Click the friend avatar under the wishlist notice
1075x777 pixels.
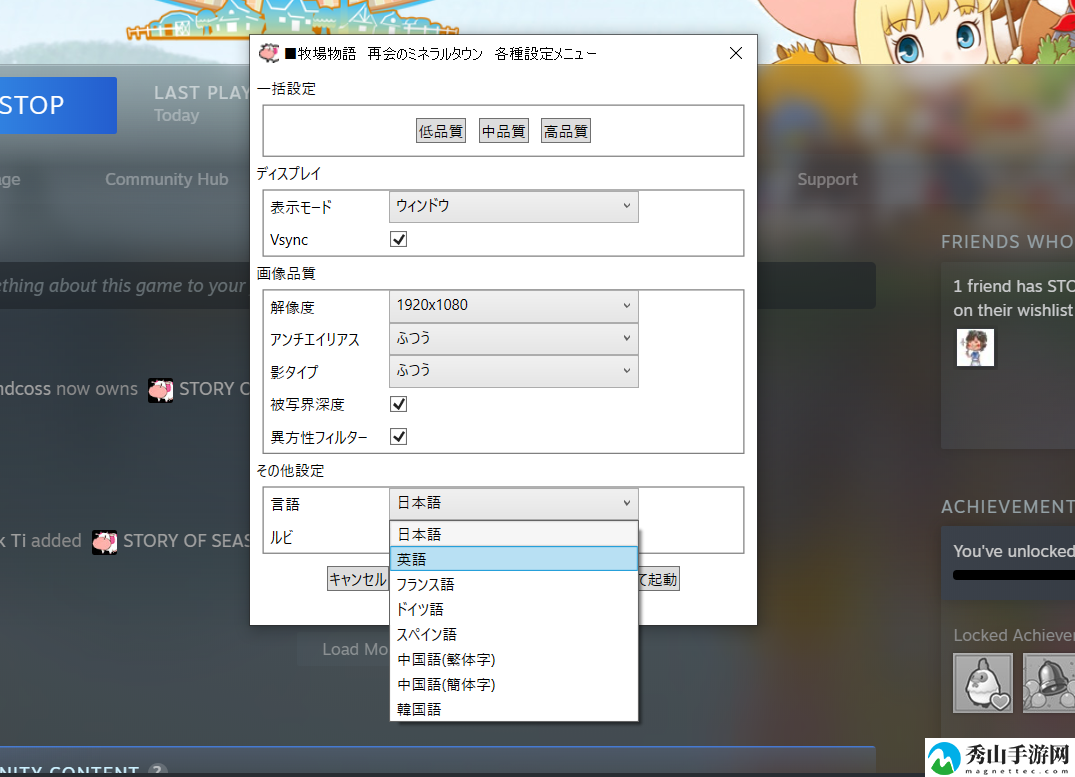tap(975, 348)
